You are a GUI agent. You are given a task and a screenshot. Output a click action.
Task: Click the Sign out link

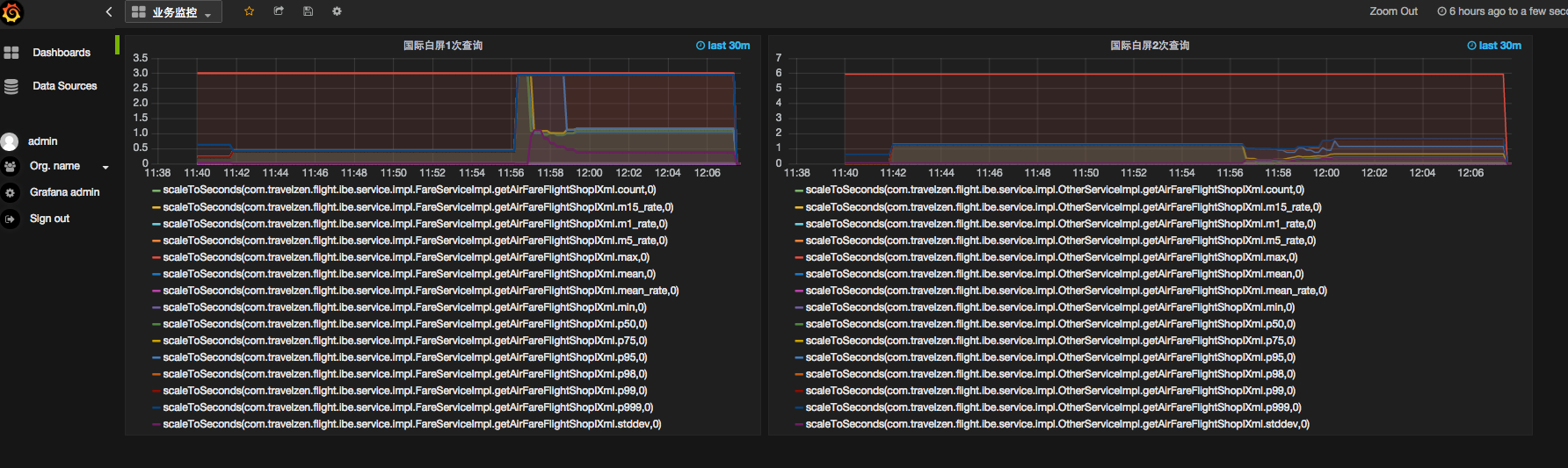tap(49, 219)
